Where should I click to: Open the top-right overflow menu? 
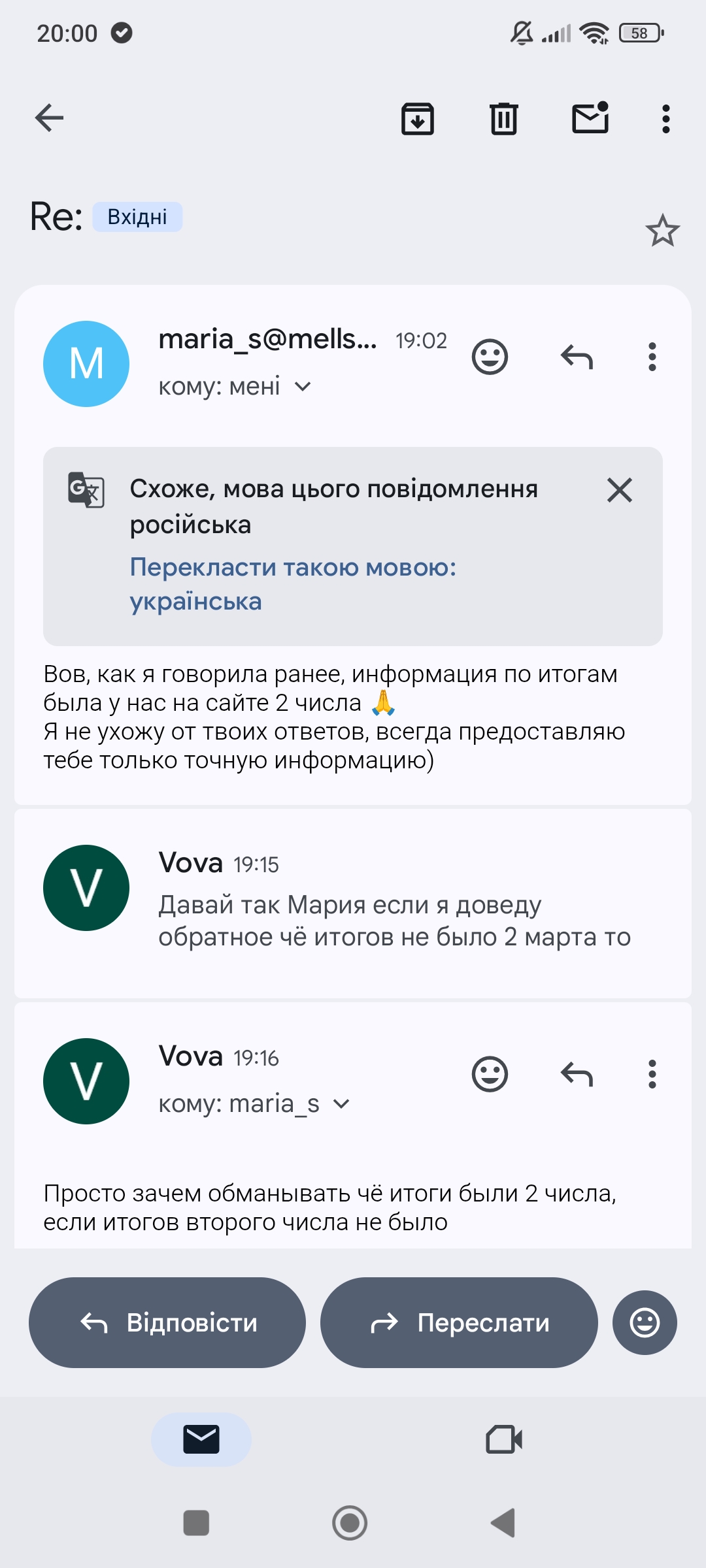tap(666, 119)
